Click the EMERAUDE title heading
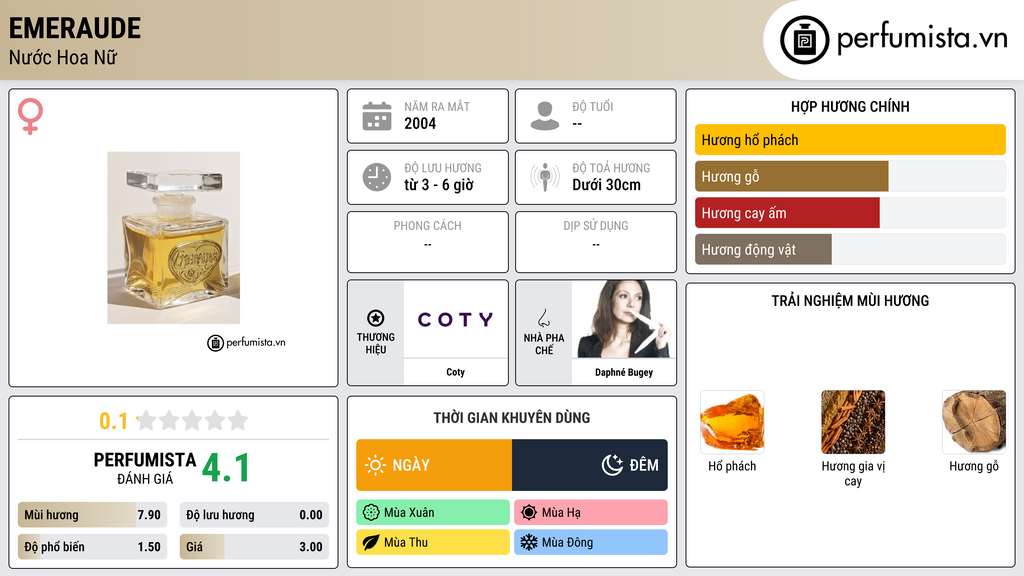This screenshot has height=576, width=1024. click(x=74, y=29)
